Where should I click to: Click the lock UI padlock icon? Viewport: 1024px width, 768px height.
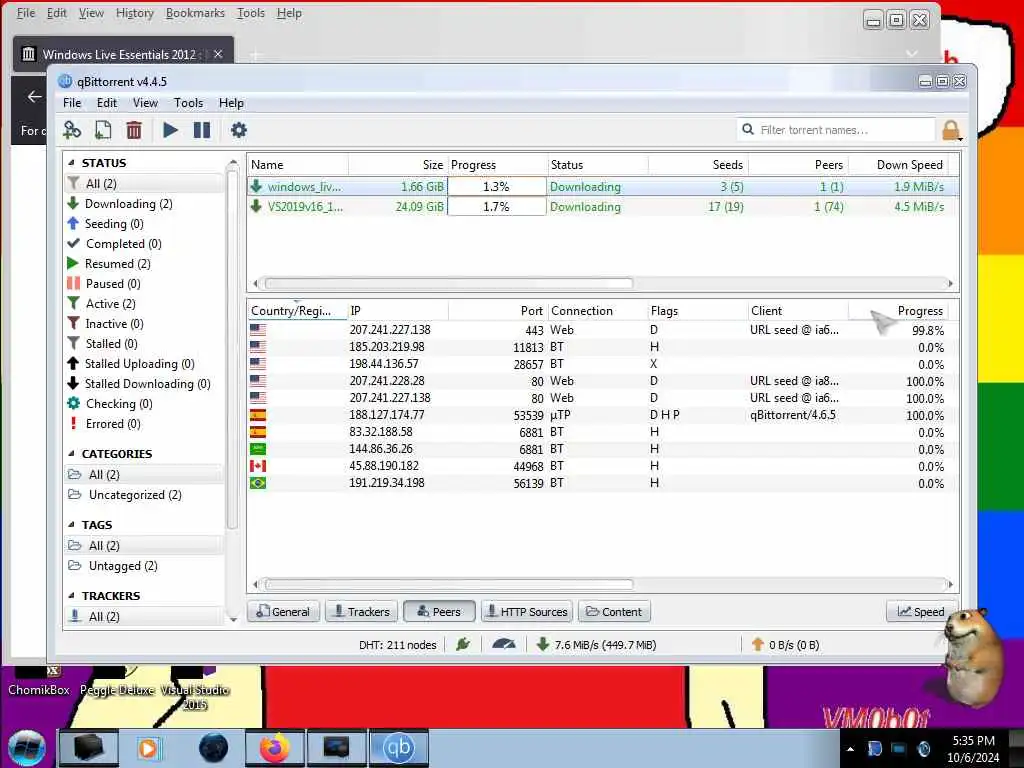pos(951,130)
